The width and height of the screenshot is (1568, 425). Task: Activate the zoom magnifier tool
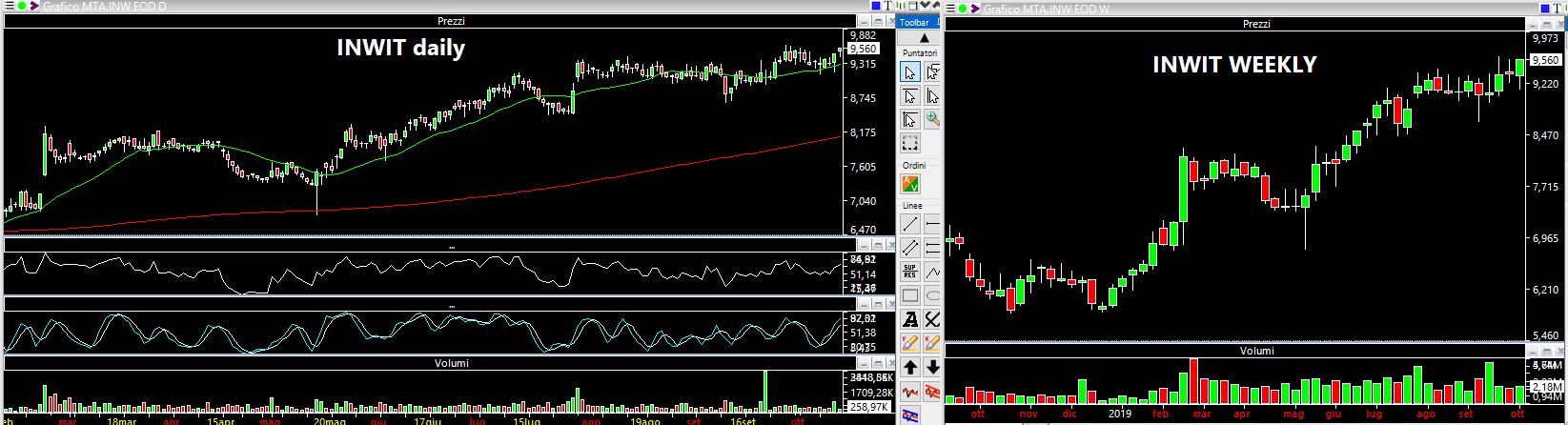pos(933,120)
